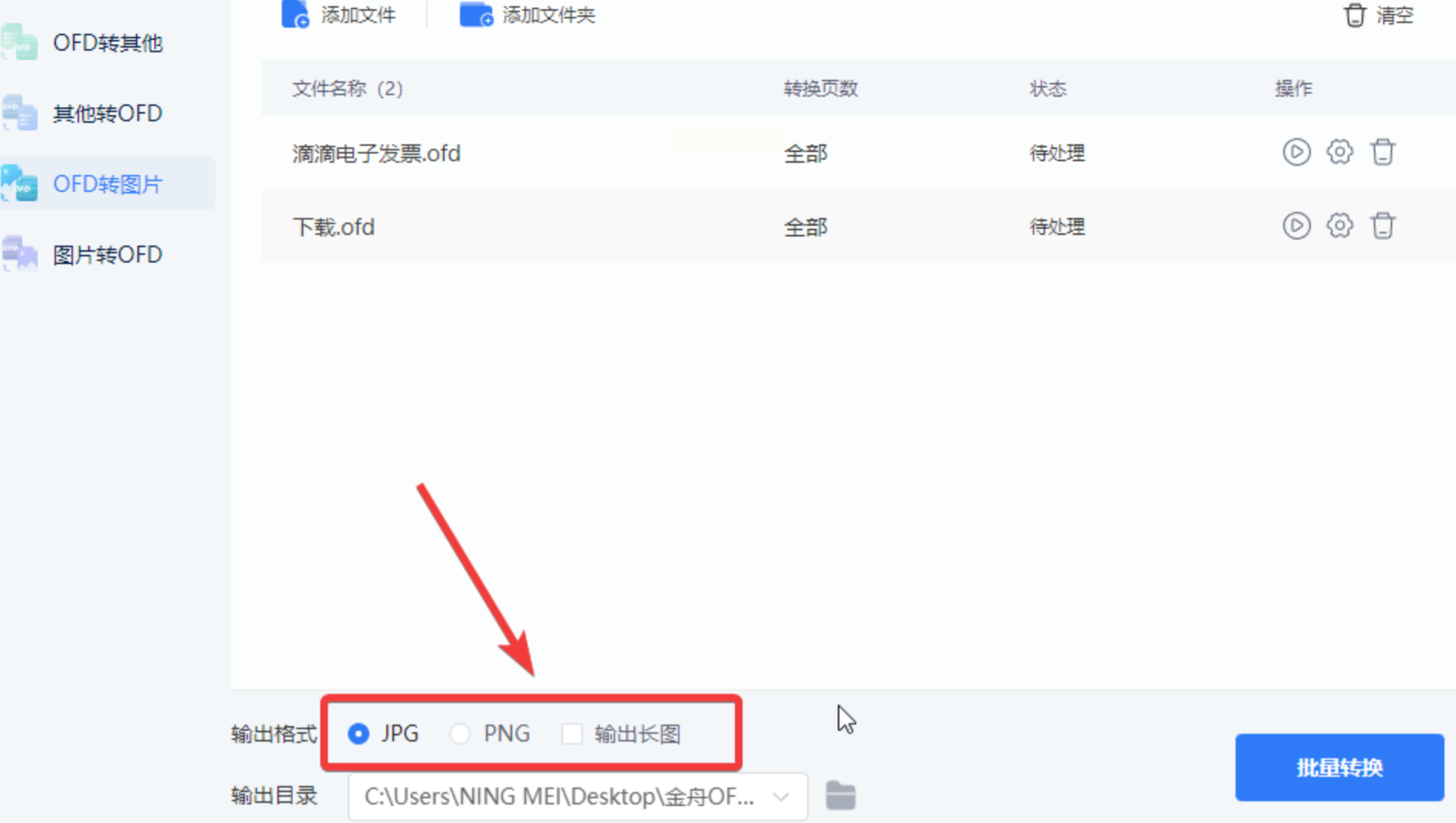
Task: Click the 图片转OFD sidebar icon
Action: [20, 254]
